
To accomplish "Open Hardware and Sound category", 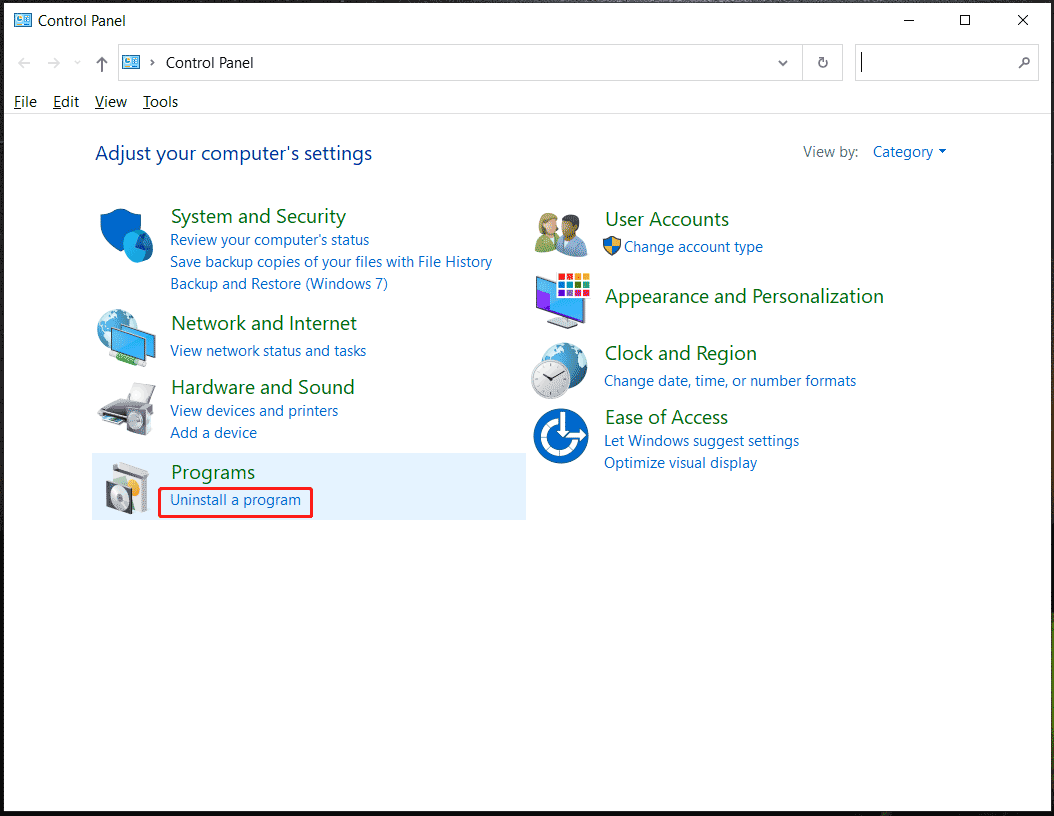I will pos(263,387).
